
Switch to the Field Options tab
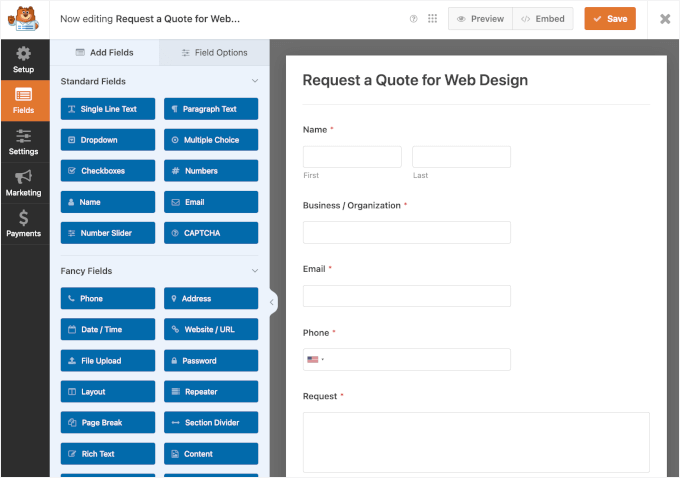pyautogui.click(x=214, y=52)
